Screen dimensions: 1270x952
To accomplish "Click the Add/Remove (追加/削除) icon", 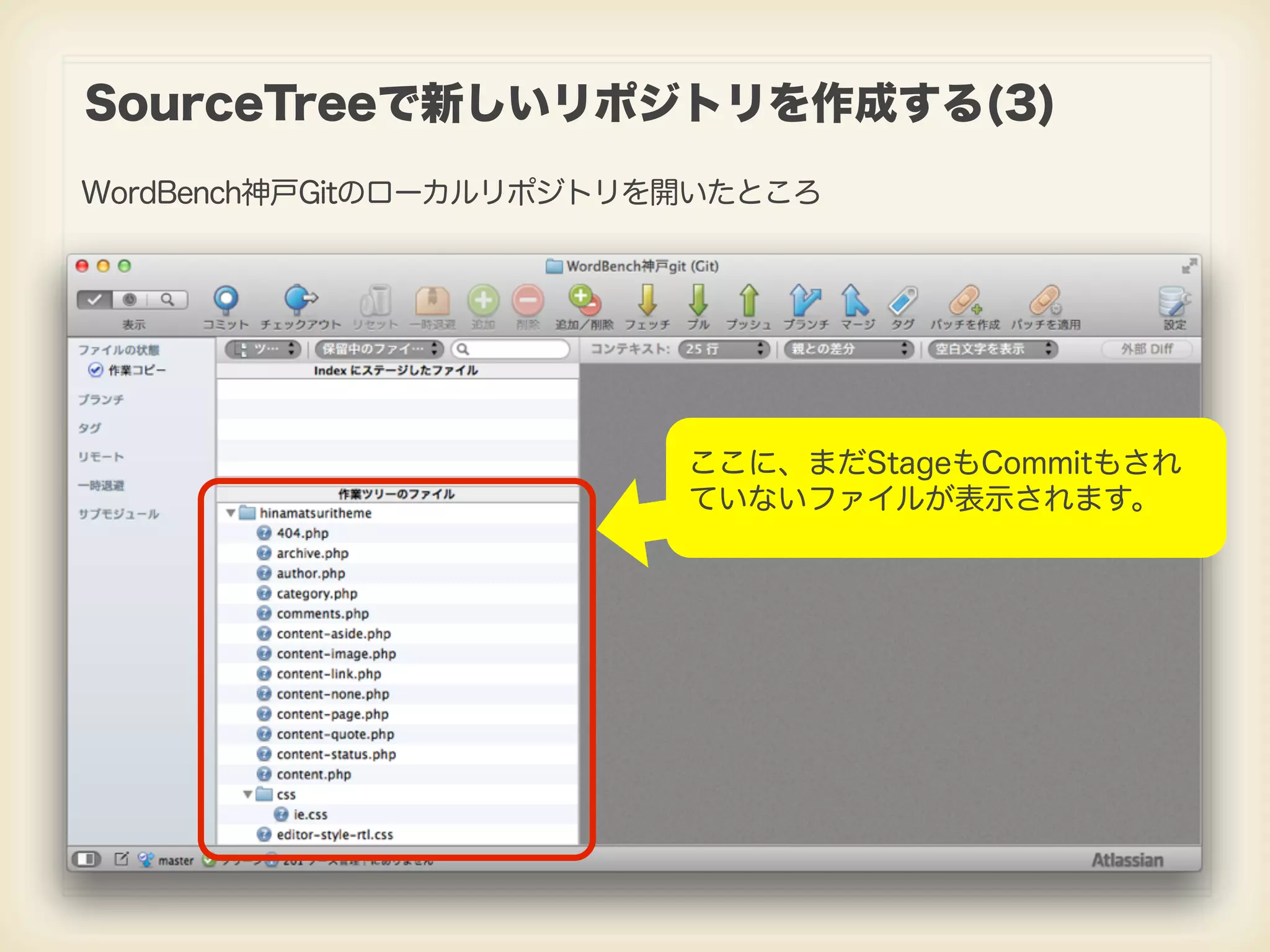I will pyautogui.click(x=584, y=301).
